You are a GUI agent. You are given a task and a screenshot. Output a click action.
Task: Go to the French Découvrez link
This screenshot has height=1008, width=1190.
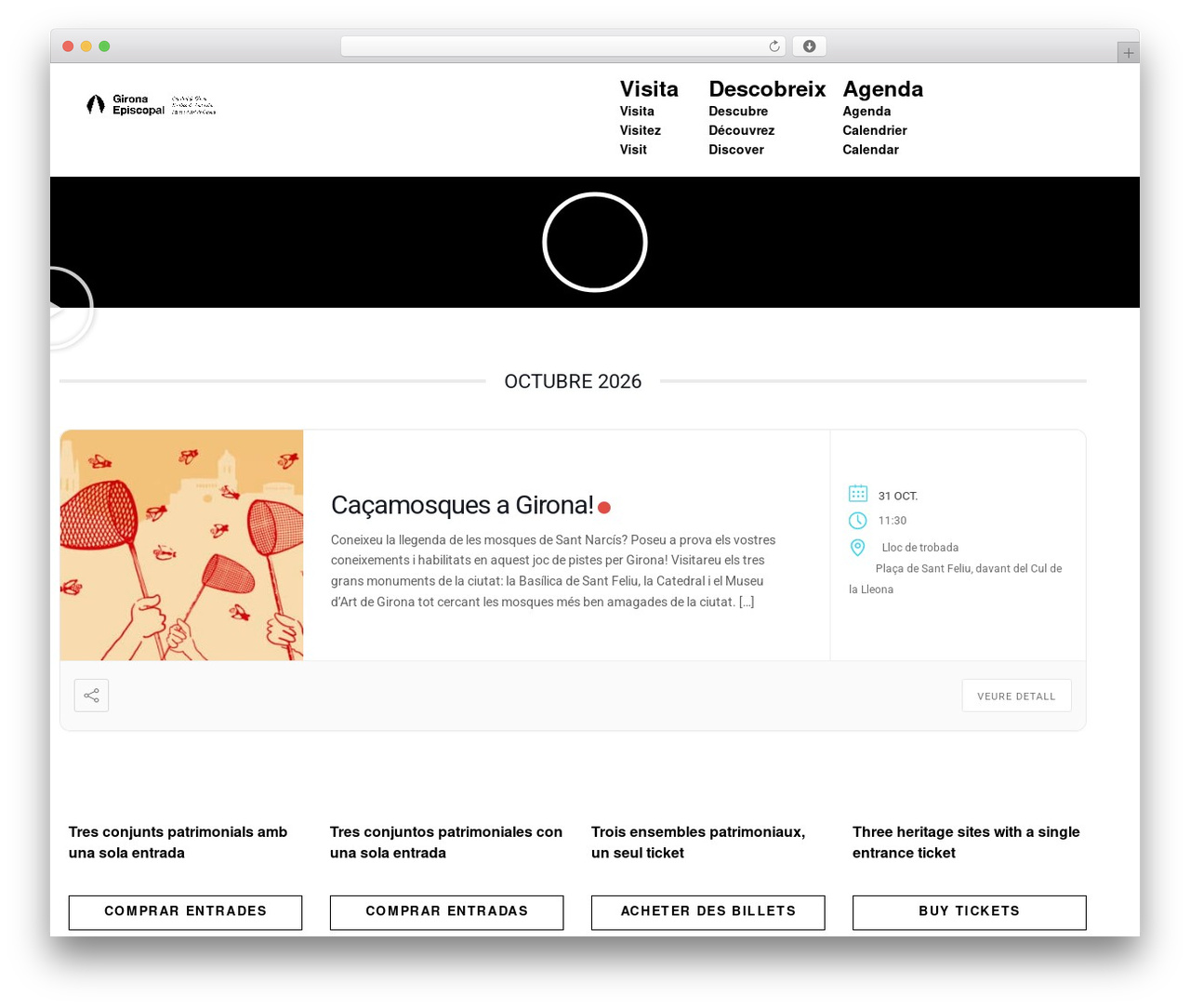[x=741, y=130]
